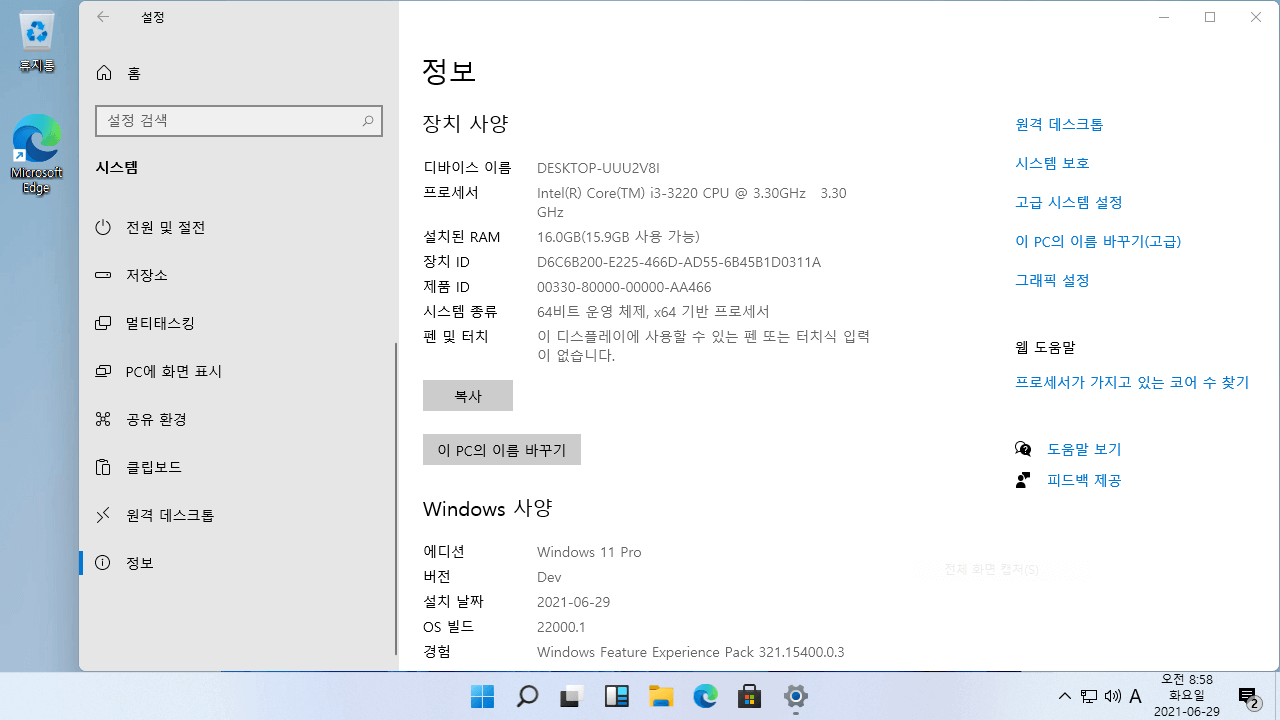
Task: Open the 고급 시스템 설정 link
Action: (1069, 202)
